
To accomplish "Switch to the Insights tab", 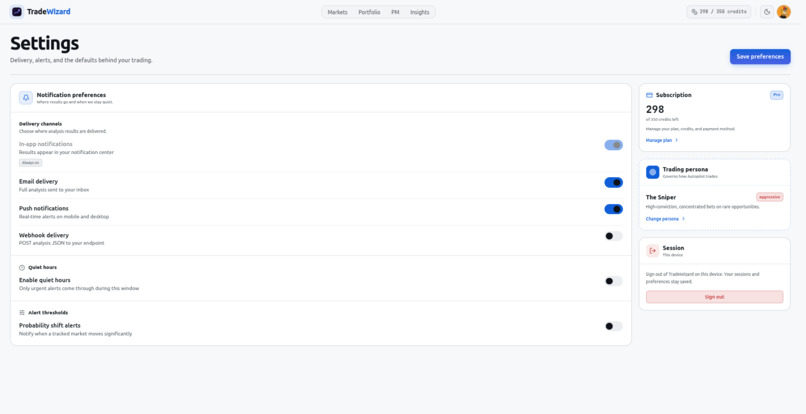I will (419, 12).
